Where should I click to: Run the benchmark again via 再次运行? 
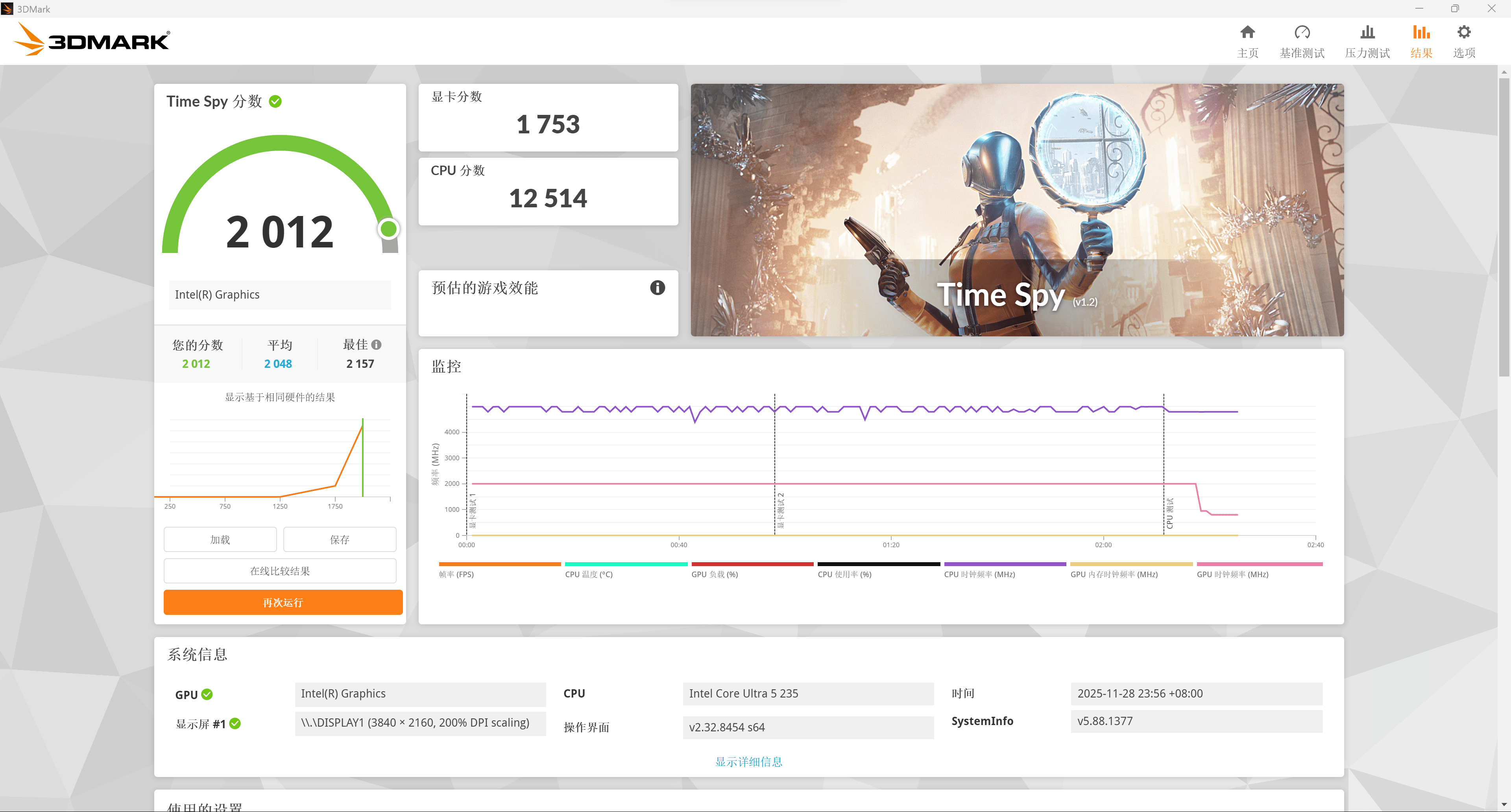[x=283, y=602]
